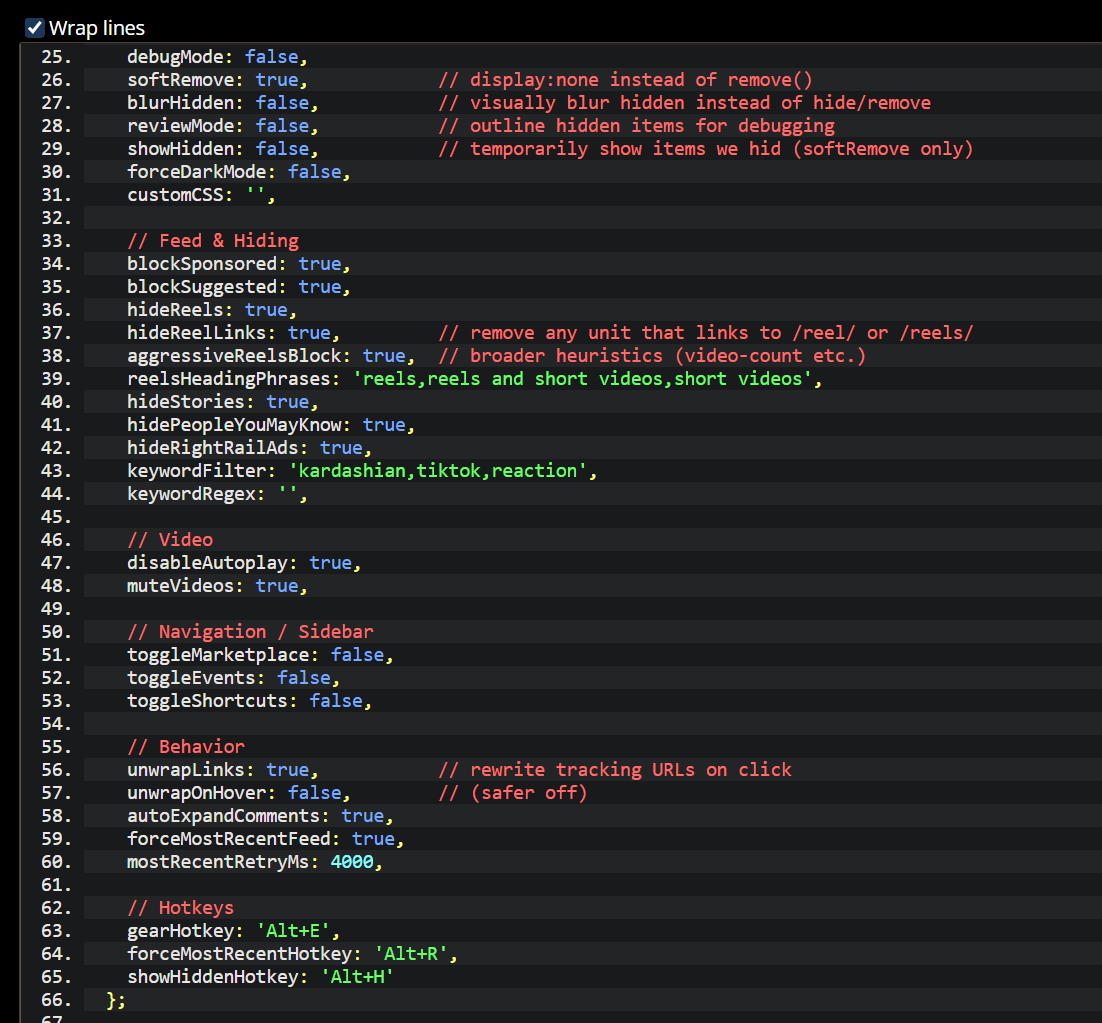Click 'hideRightRailAds: true,' line
This screenshot has width=1102, height=1023.
[249, 448]
